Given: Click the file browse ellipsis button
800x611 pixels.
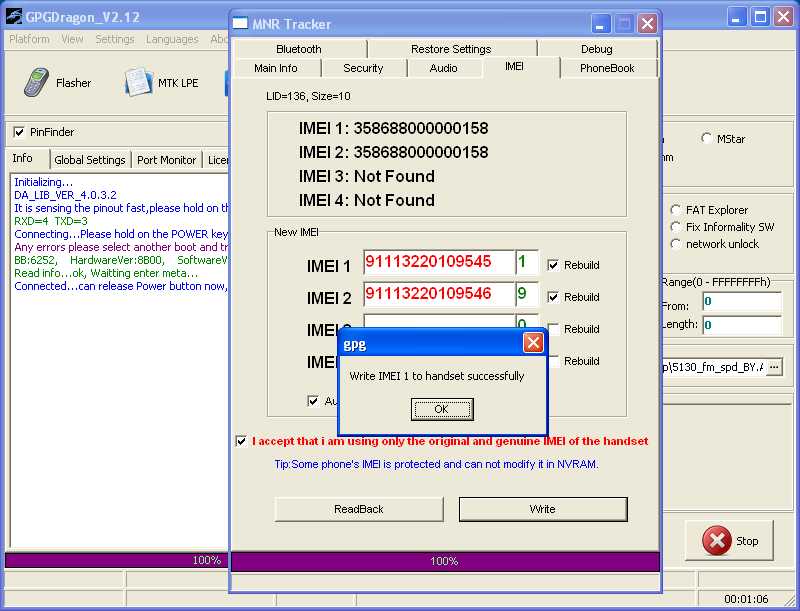Looking at the screenshot, I should (774, 367).
